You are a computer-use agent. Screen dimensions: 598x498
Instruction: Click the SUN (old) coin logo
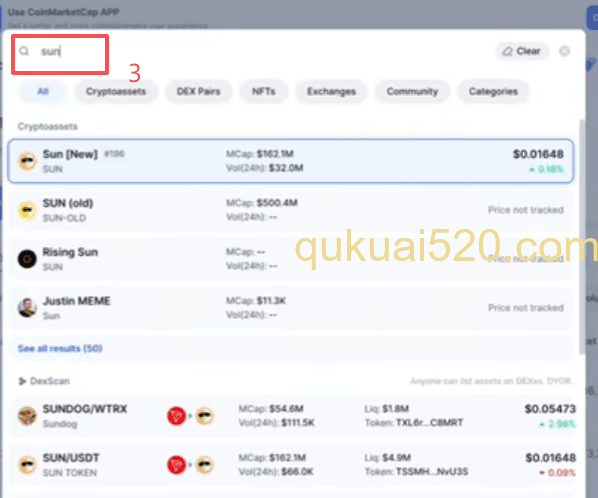point(27,210)
